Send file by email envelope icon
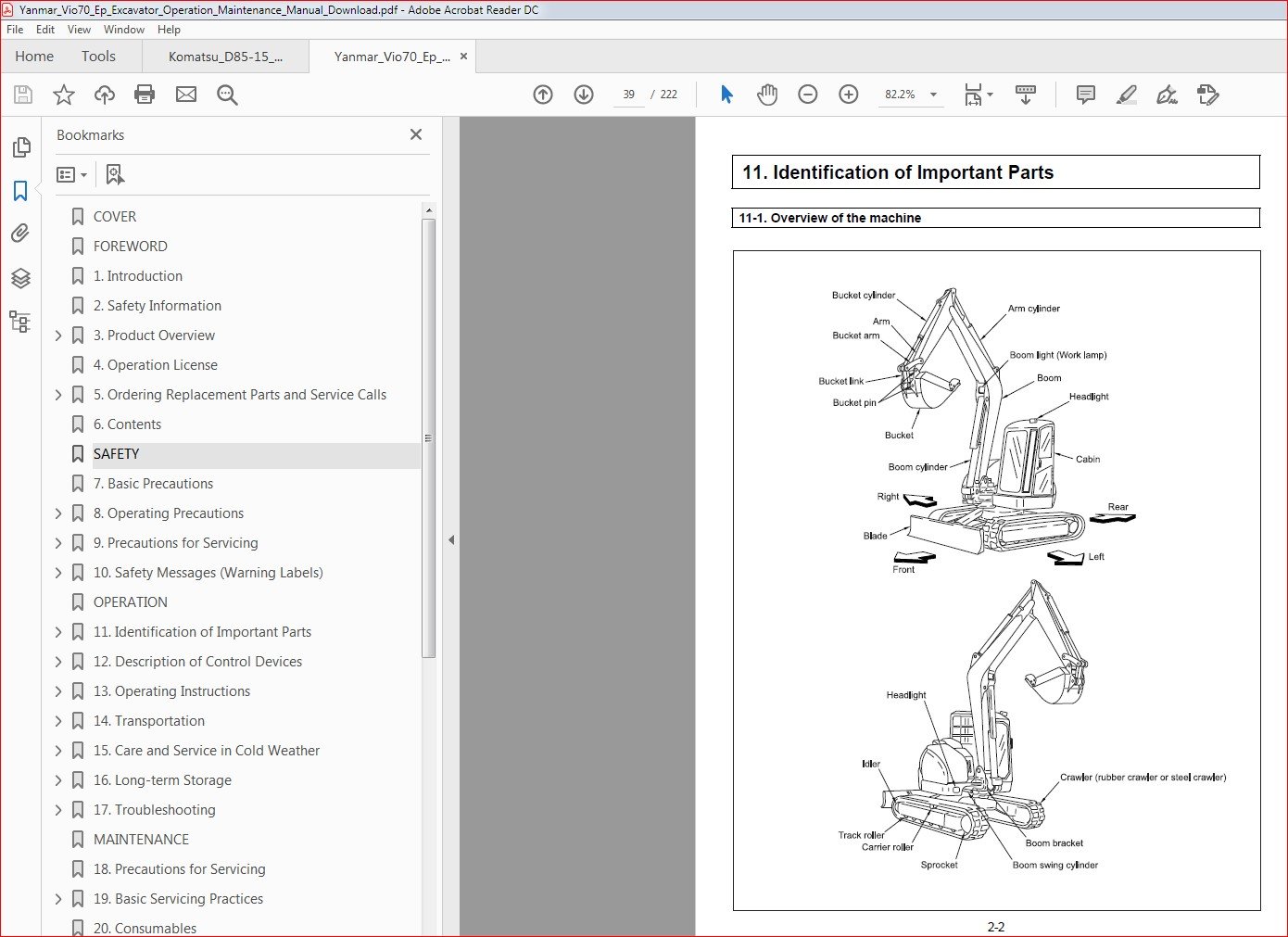The height and width of the screenshot is (937, 1288). tap(186, 95)
